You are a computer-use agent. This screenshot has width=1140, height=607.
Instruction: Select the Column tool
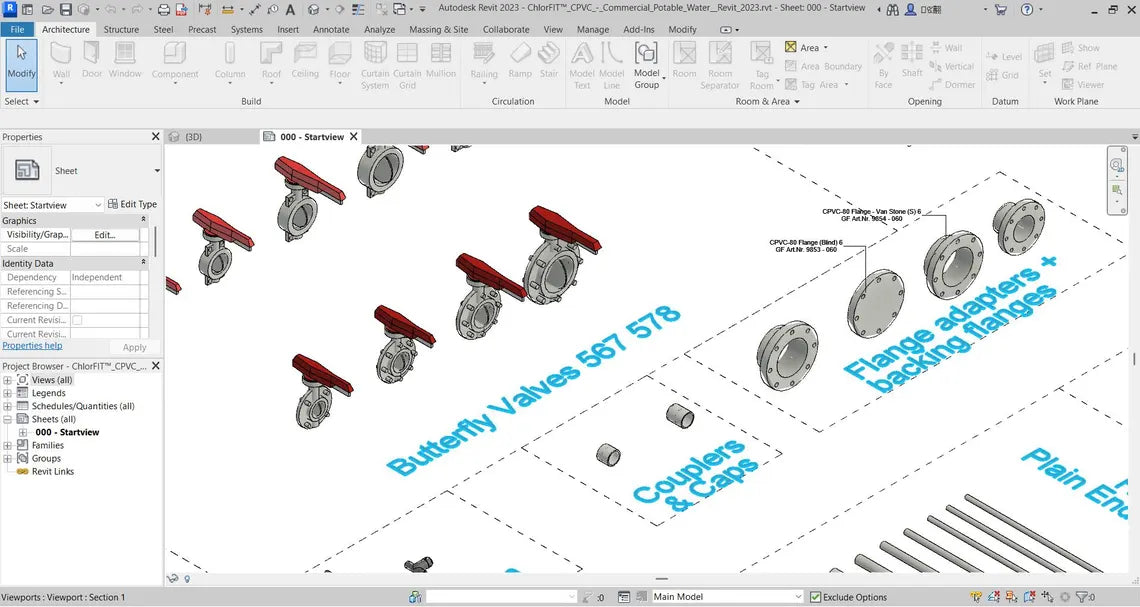[x=230, y=62]
